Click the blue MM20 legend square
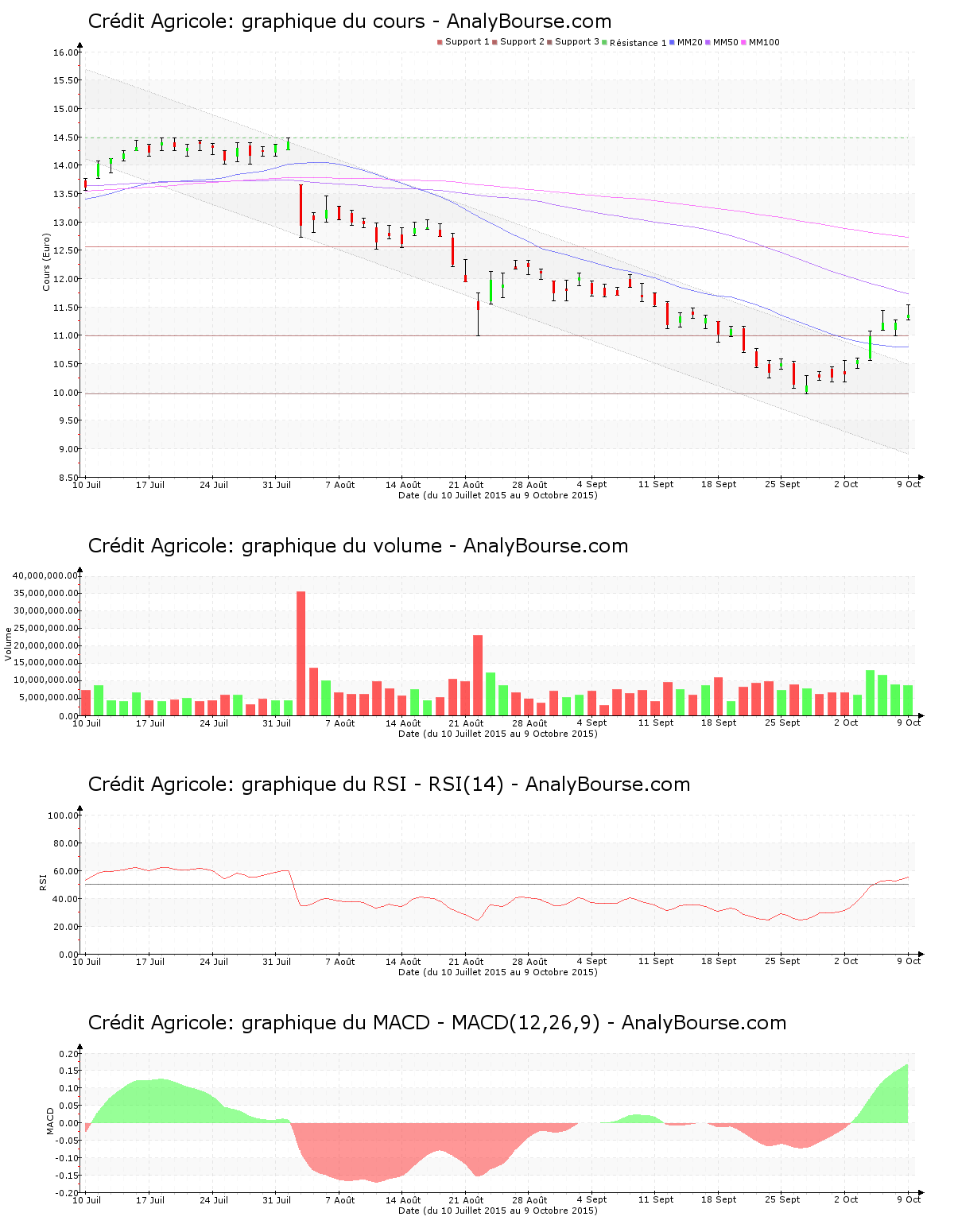The width and height of the screenshot is (954, 1232). pyautogui.click(x=673, y=42)
